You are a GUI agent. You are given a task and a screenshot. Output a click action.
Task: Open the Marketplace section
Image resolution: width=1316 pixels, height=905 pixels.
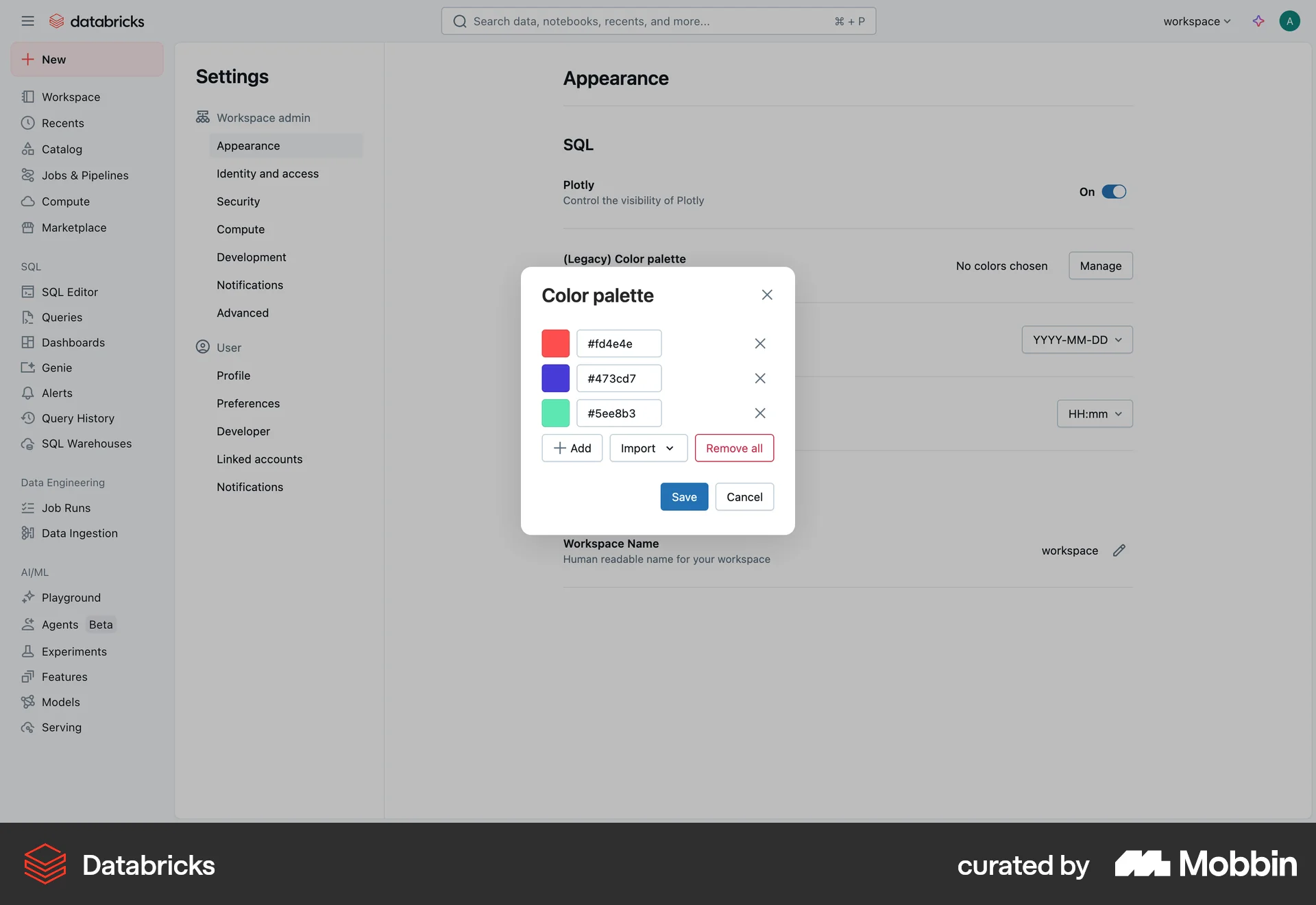[73, 227]
